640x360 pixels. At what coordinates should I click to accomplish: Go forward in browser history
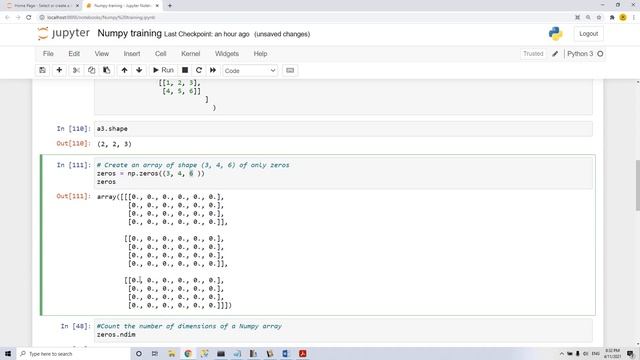pos(18,17)
